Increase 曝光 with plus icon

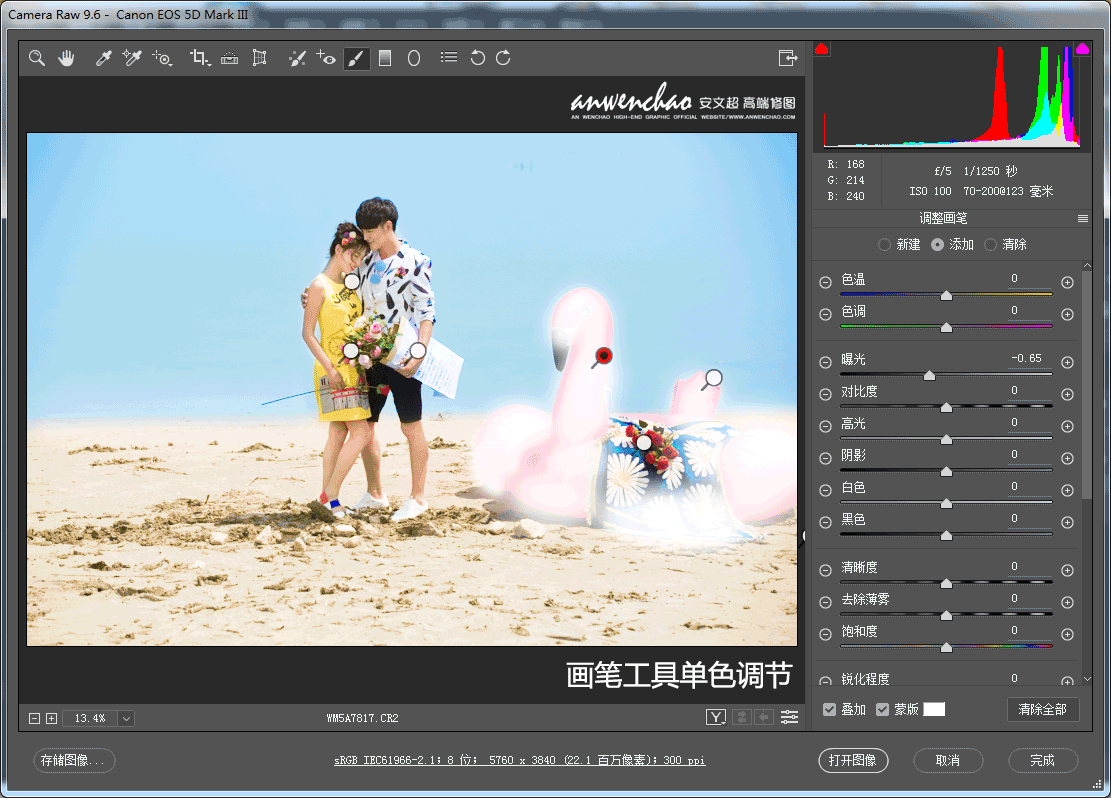coord(1067,362)
